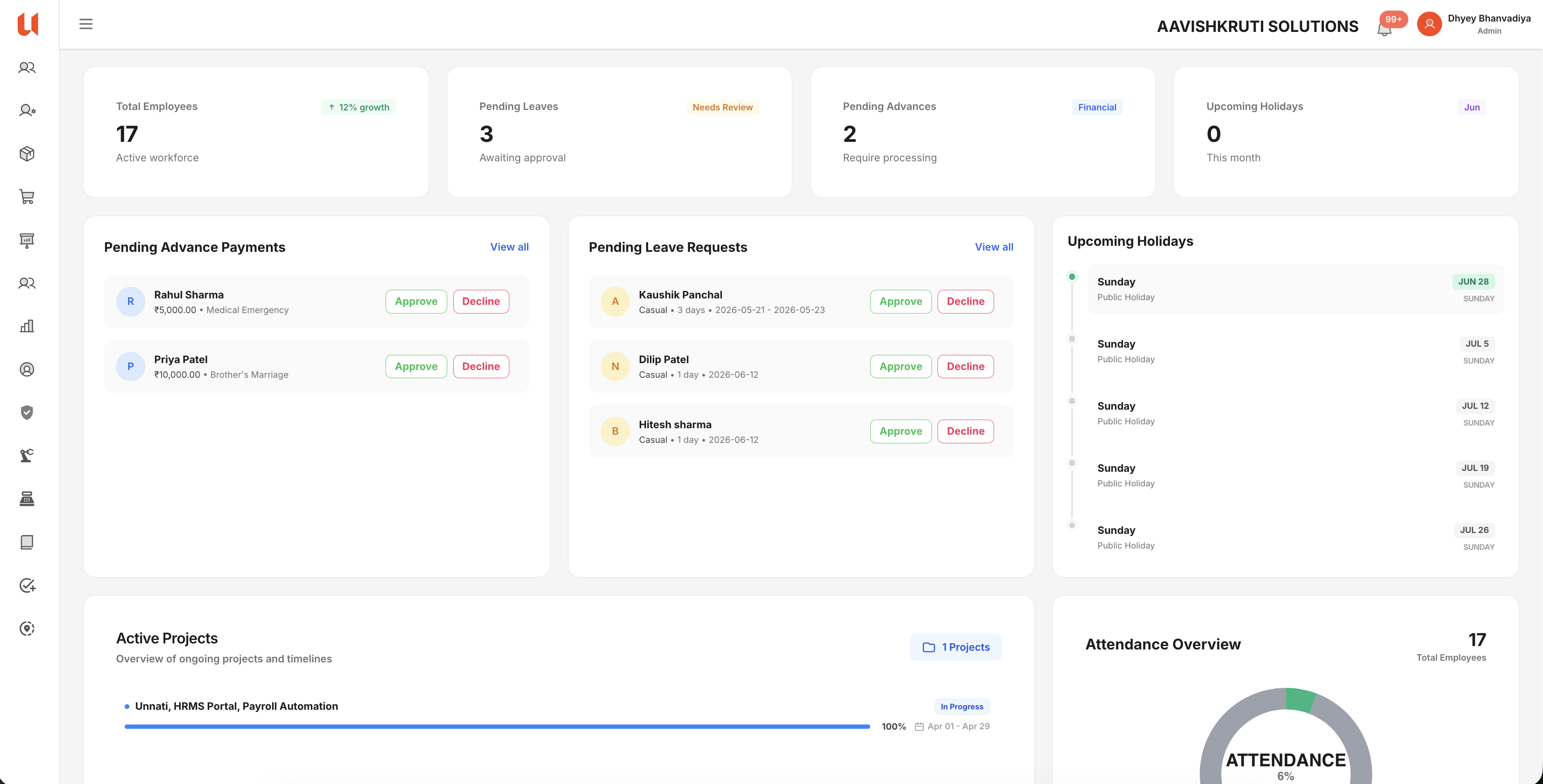This screenshot has width=1543, height=784.
Task: Click Kaushik Panchal's A avatar
Action: [x=615, y=301]
